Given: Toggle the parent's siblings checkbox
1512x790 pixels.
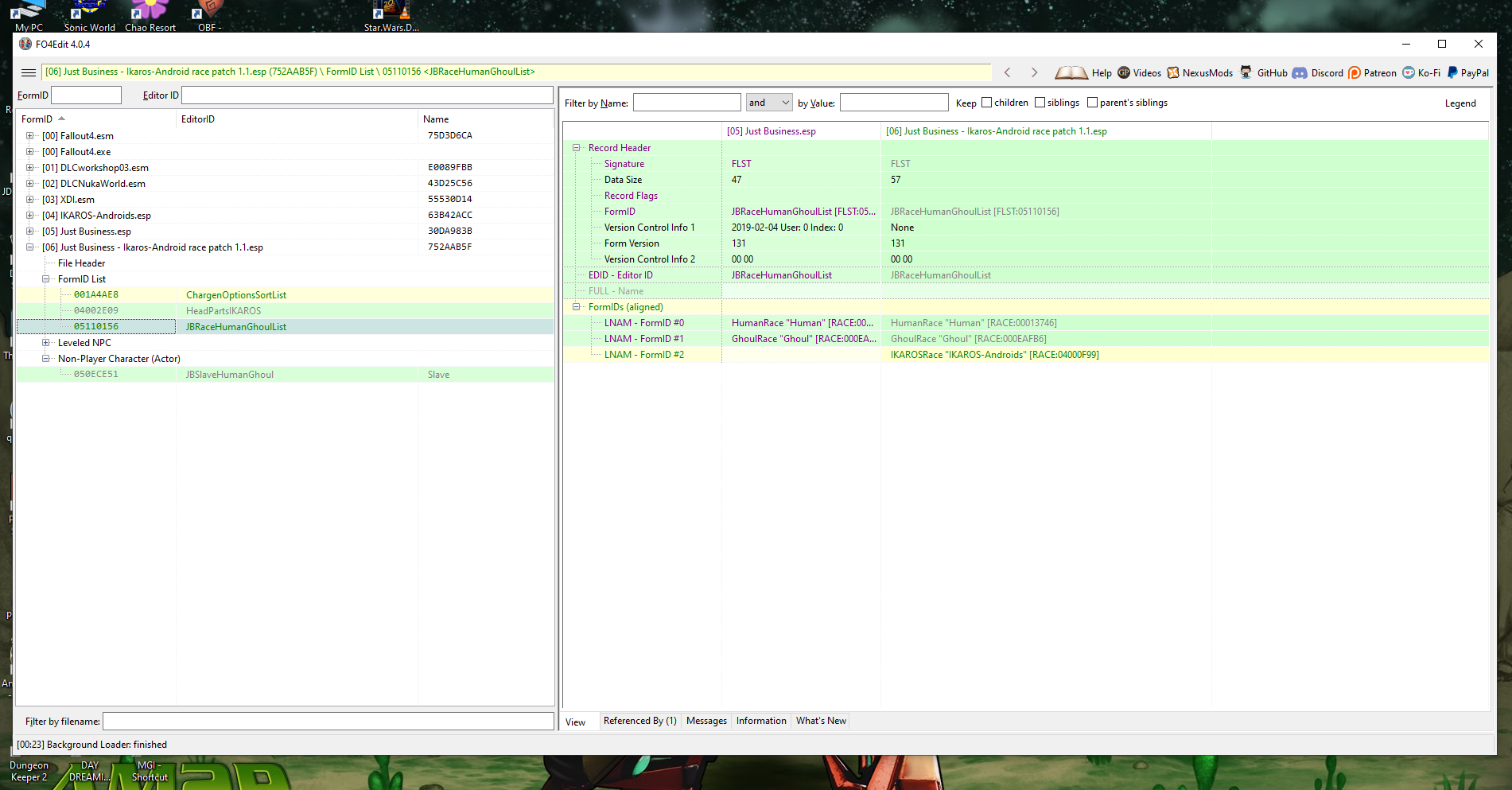Looking at the screenshot, I should 1092,103.
